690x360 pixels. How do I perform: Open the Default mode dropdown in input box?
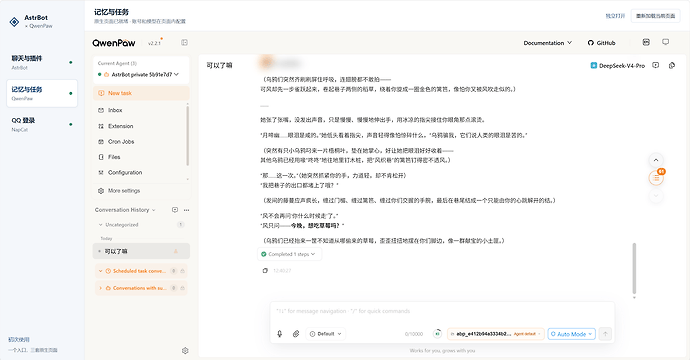[x=325, y=334]
